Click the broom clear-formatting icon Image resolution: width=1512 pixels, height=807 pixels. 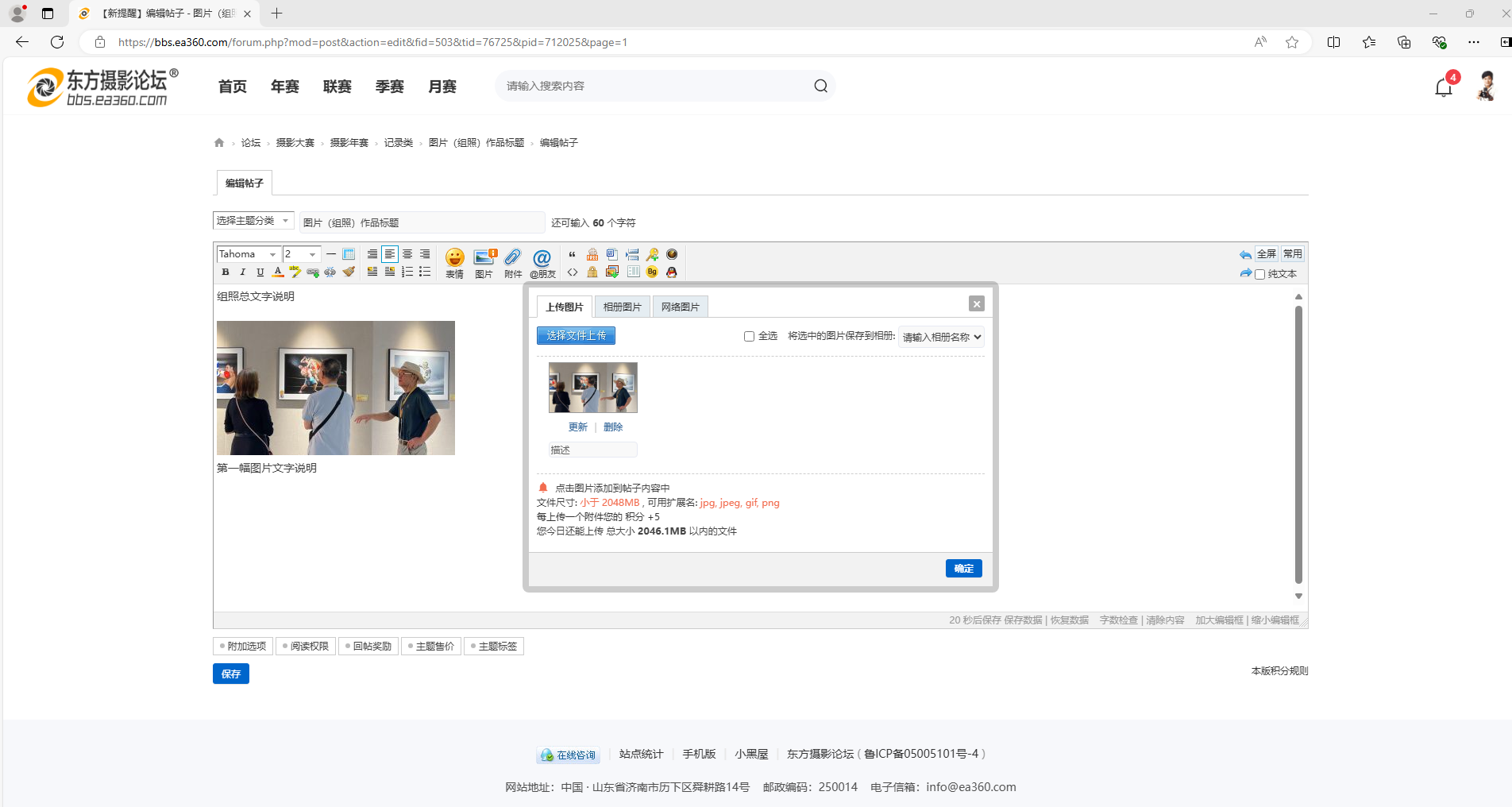point(349,272)
